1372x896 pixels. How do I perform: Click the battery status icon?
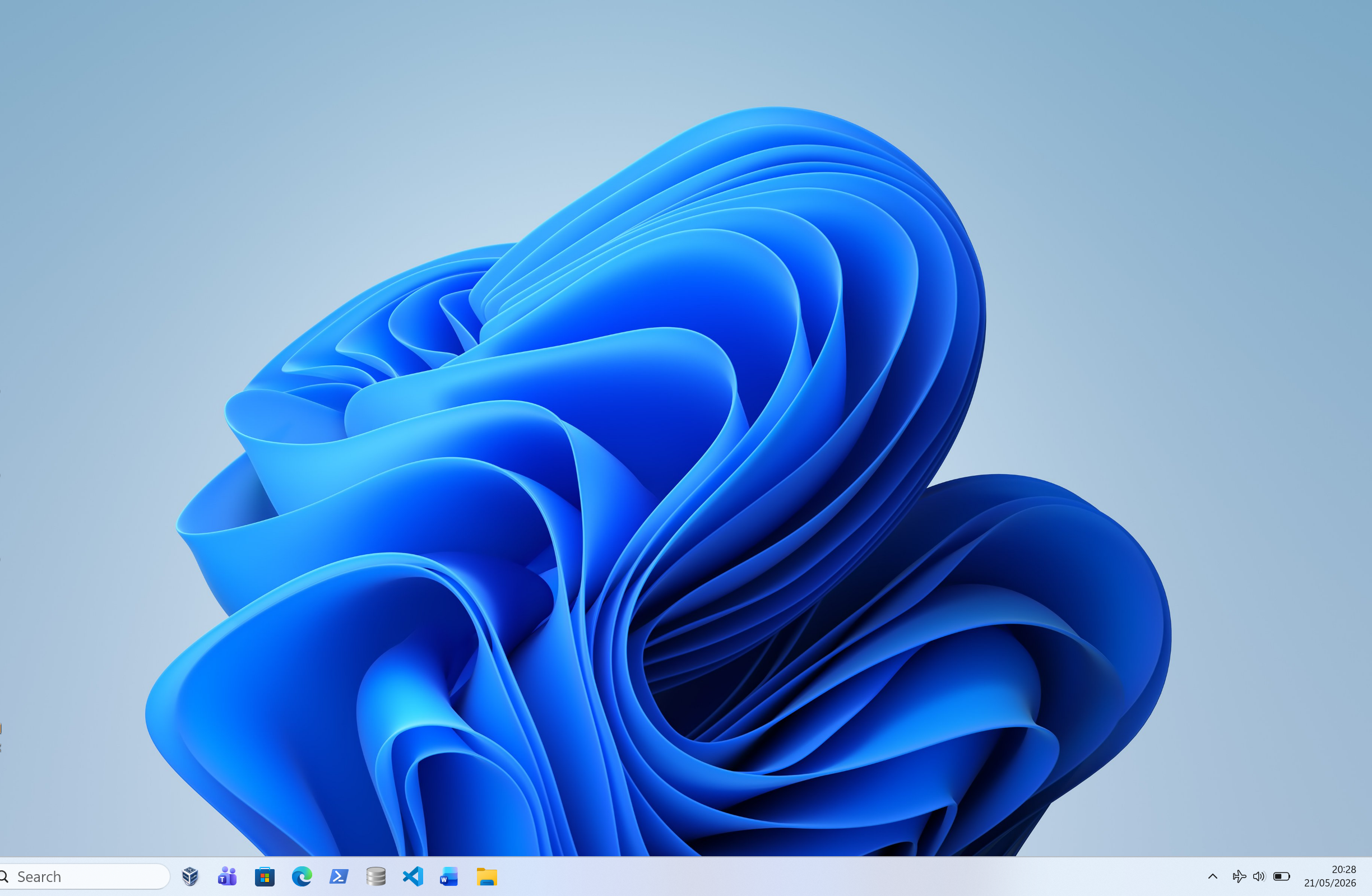pyautogui.click(x=1282, y=876)
